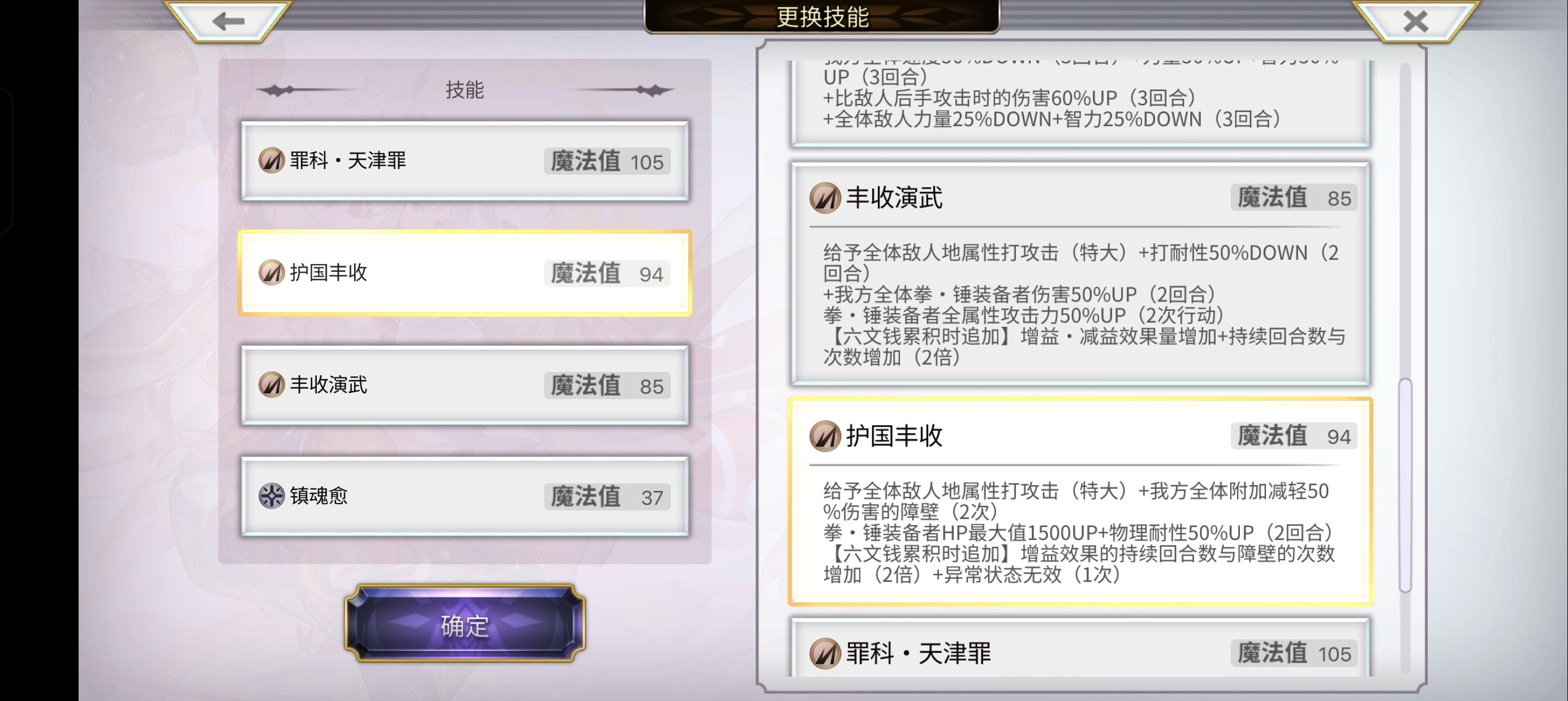1568x701 pixels.
Task: Select the highlighted 护国丰收 skill slot
Action: coord(465,273)
